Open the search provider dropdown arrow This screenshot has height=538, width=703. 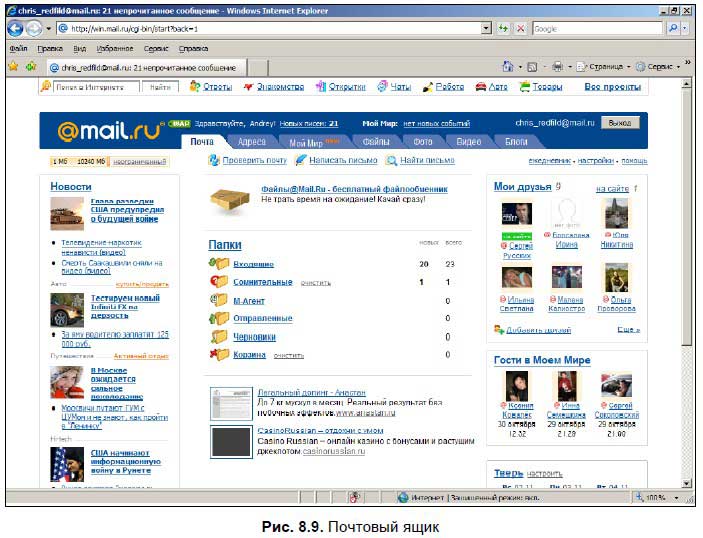tap(685, 28)
